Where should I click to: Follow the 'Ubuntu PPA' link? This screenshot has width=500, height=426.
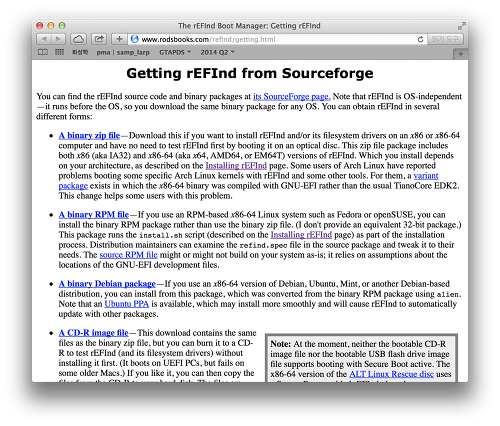click(126, 304)
